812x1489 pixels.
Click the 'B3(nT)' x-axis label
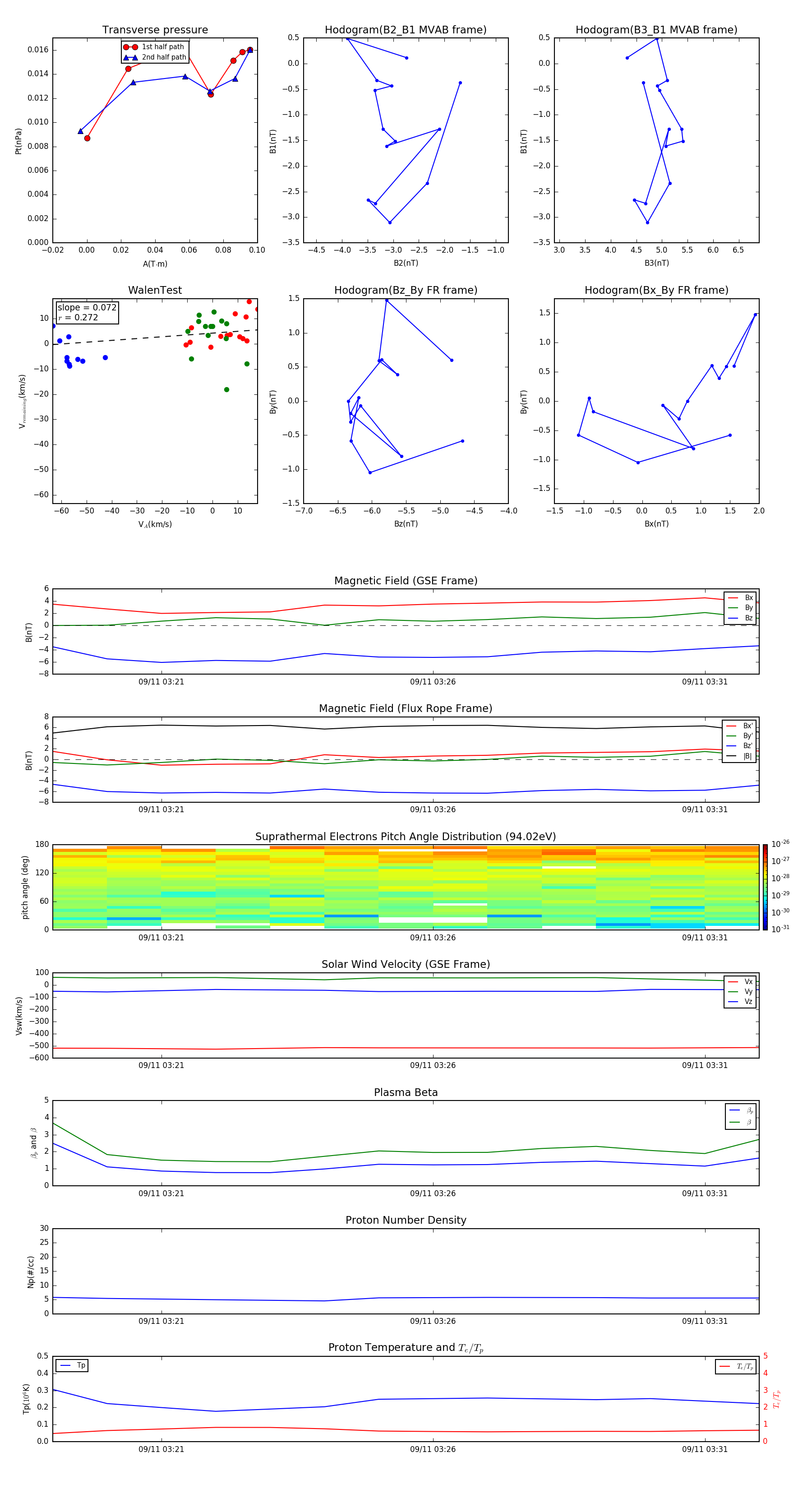(x=656, y=263)
